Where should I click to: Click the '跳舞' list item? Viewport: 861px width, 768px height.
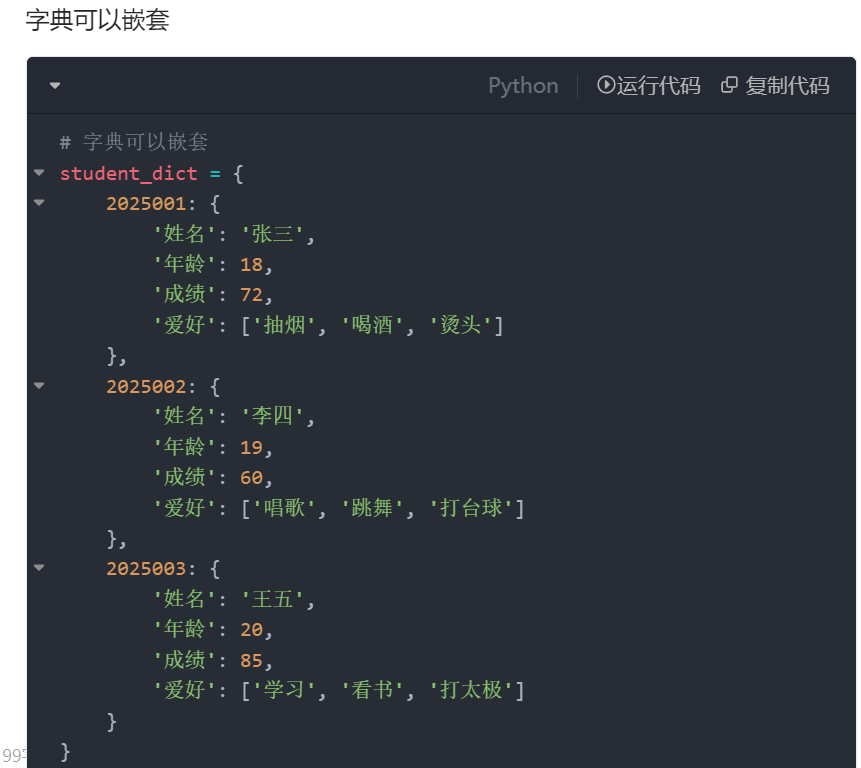pos(372,508)
